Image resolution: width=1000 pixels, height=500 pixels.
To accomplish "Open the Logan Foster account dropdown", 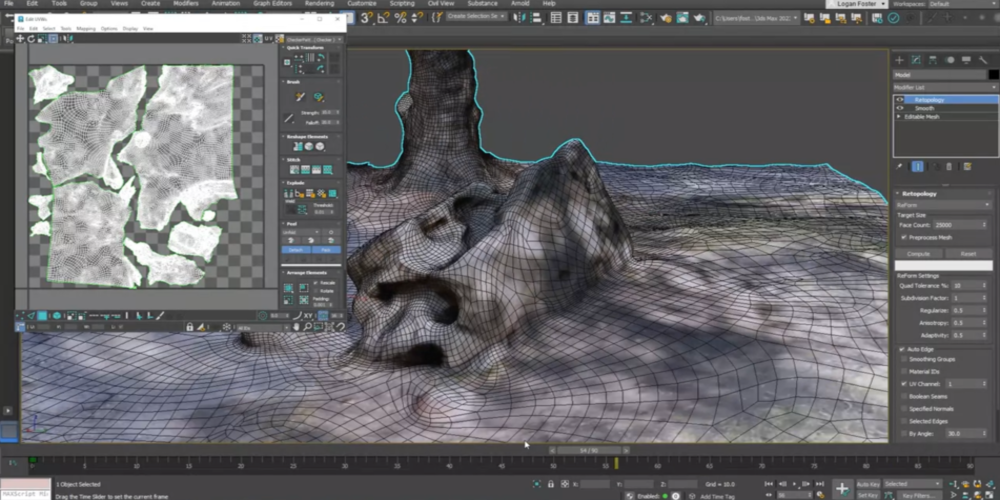I will [x=857, y=4].
